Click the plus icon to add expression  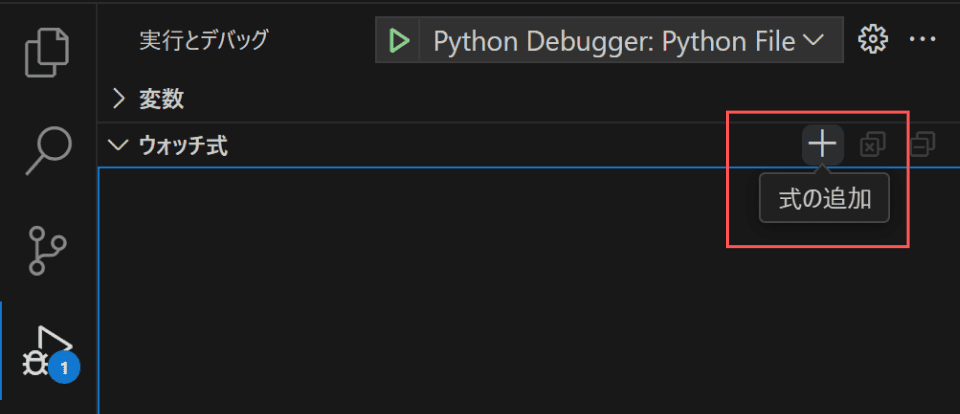822,145
